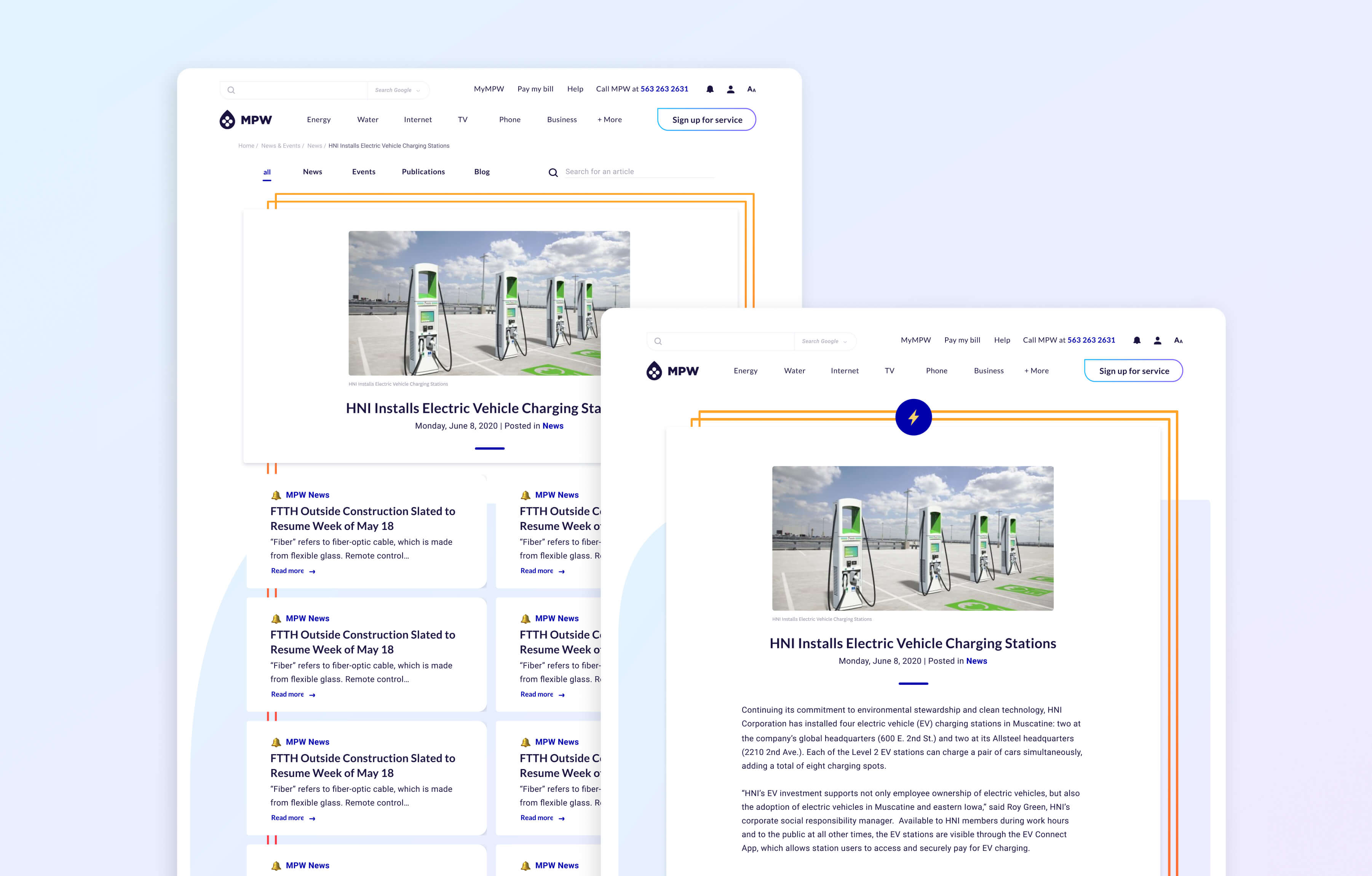
Task: Click the text size Aa icon in right page header
Action: tap(1178, 341)
